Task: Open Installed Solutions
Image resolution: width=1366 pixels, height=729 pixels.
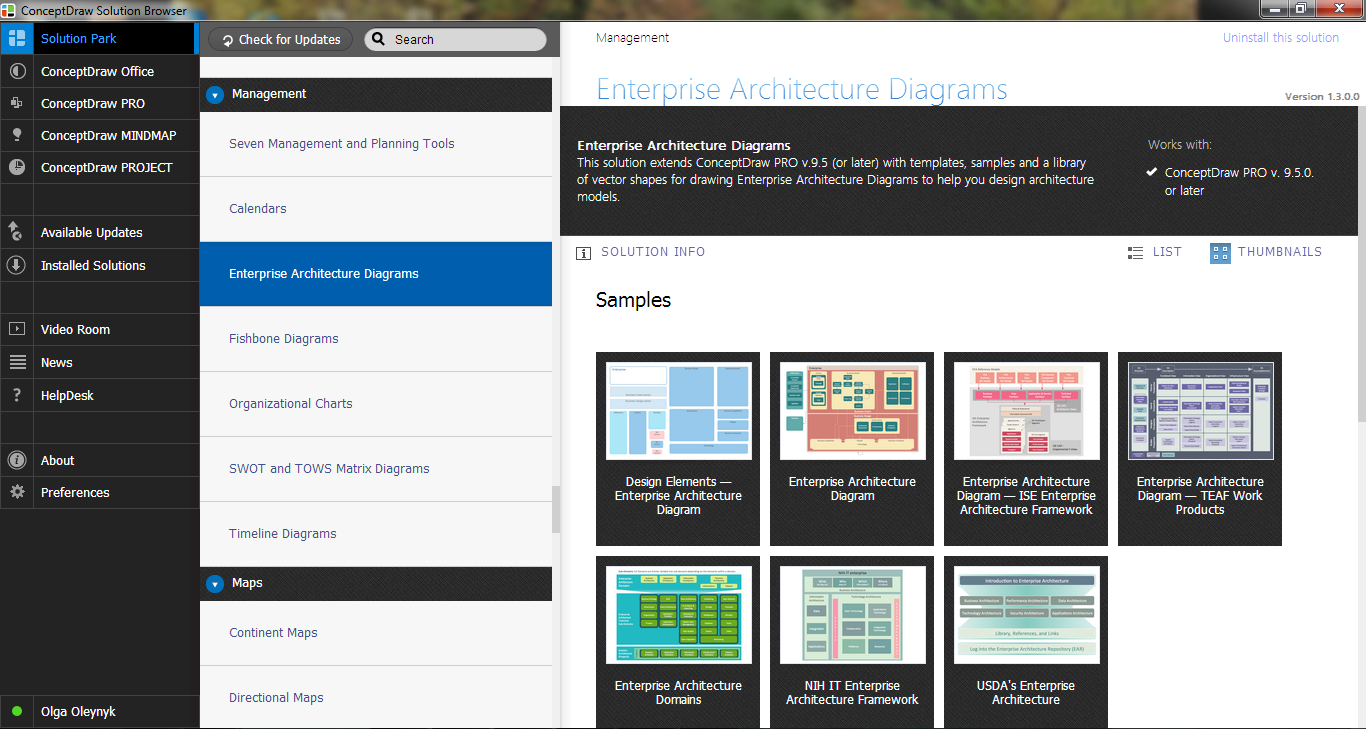Action: [98, 265]
